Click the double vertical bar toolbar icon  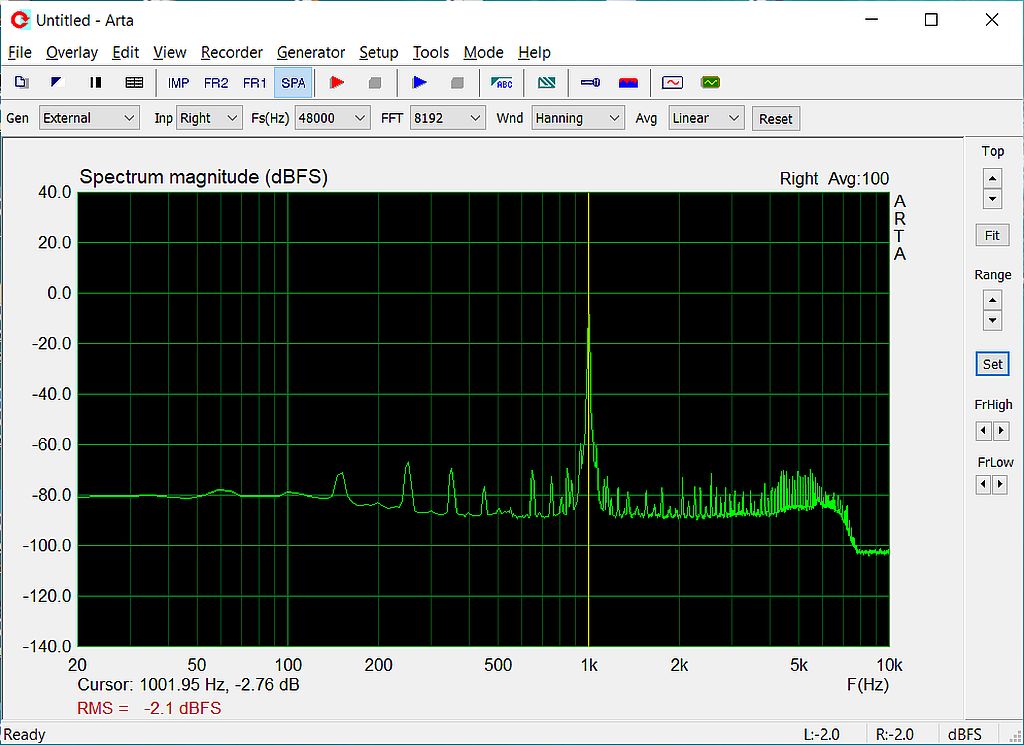(95, 82)
